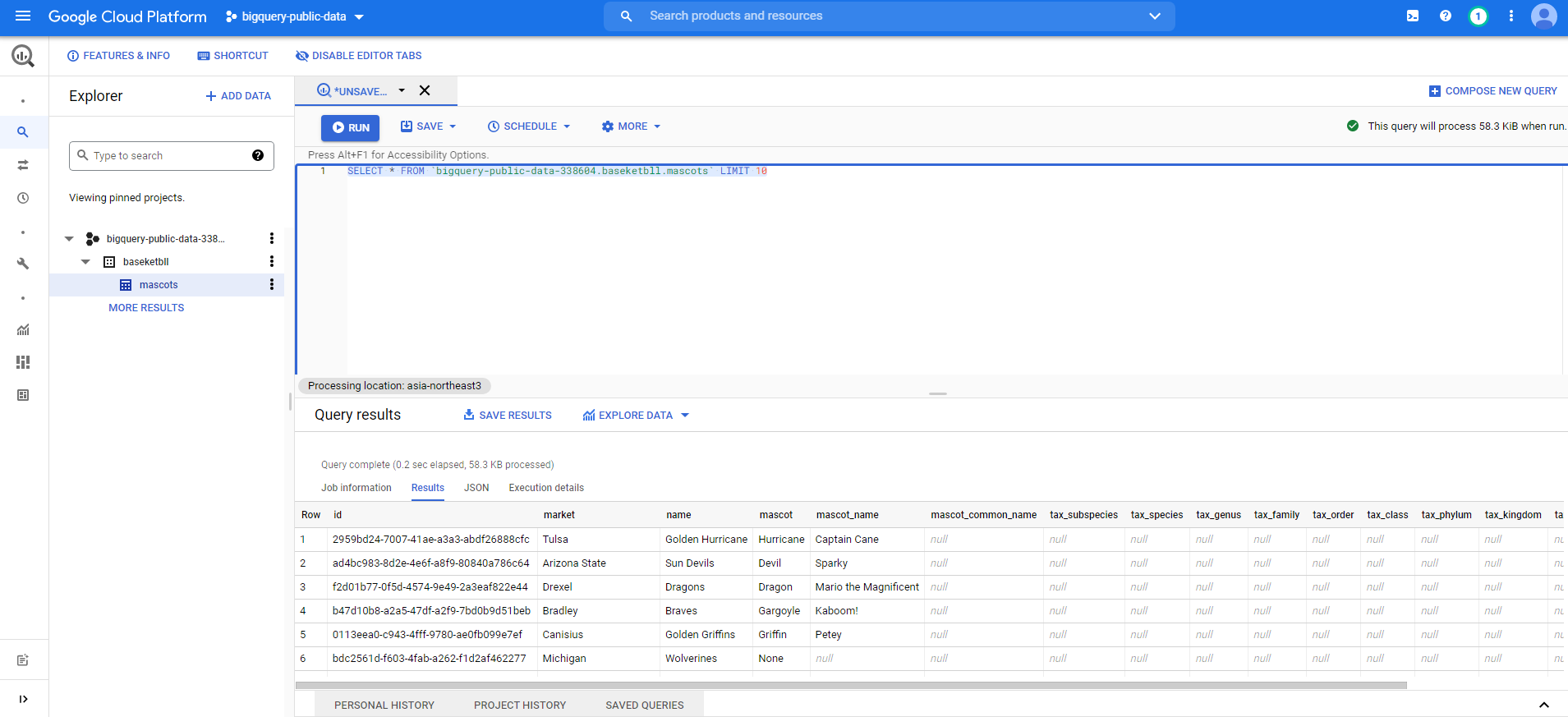Close the unsaved query editor tab
The image size is (1568, 717).
(425, 90)
